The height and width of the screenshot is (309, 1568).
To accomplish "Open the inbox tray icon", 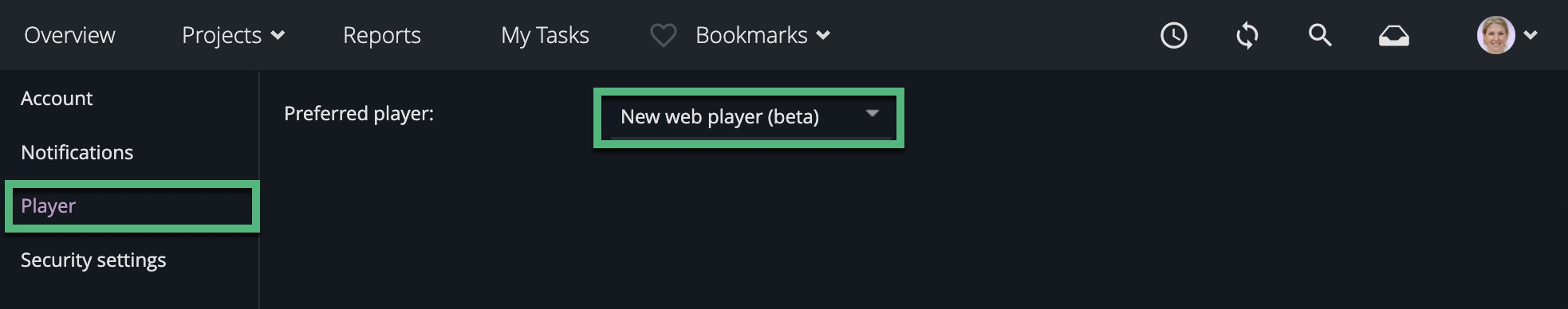I will 1393,36.
